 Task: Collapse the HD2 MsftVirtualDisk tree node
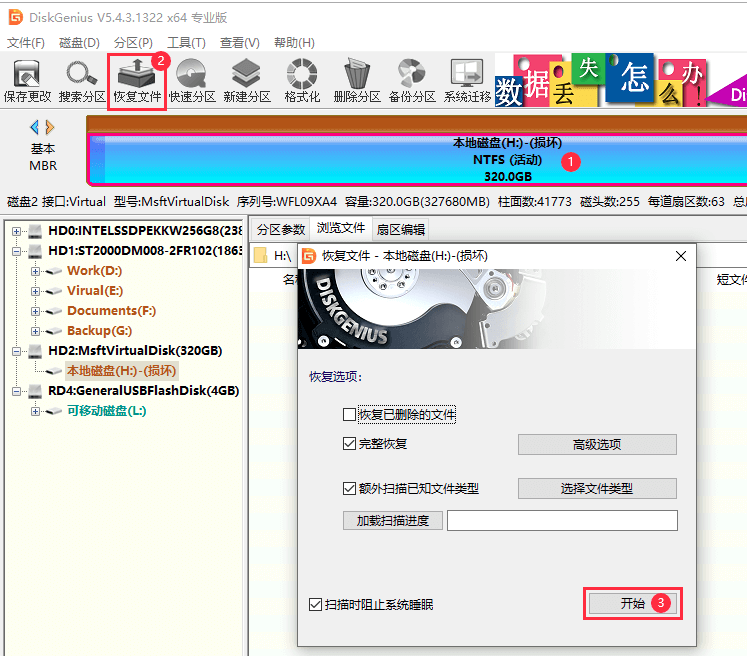17,352
